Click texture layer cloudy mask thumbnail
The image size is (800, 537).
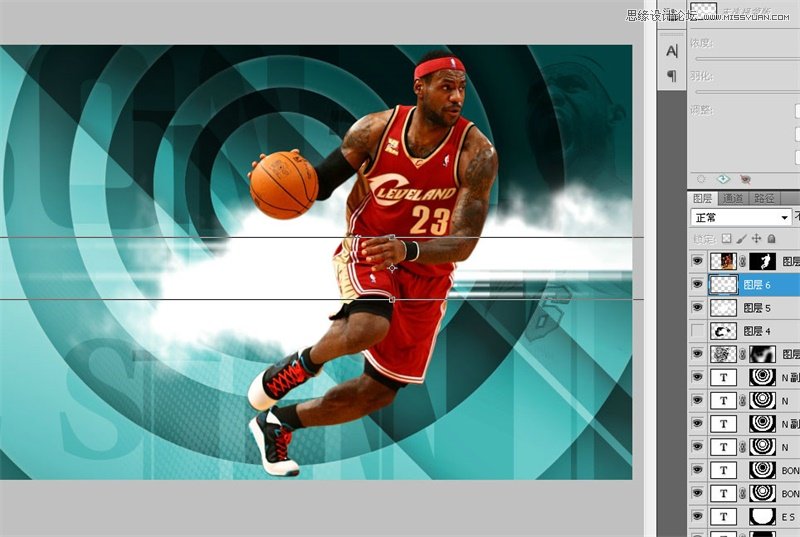(x=762, y=354)
